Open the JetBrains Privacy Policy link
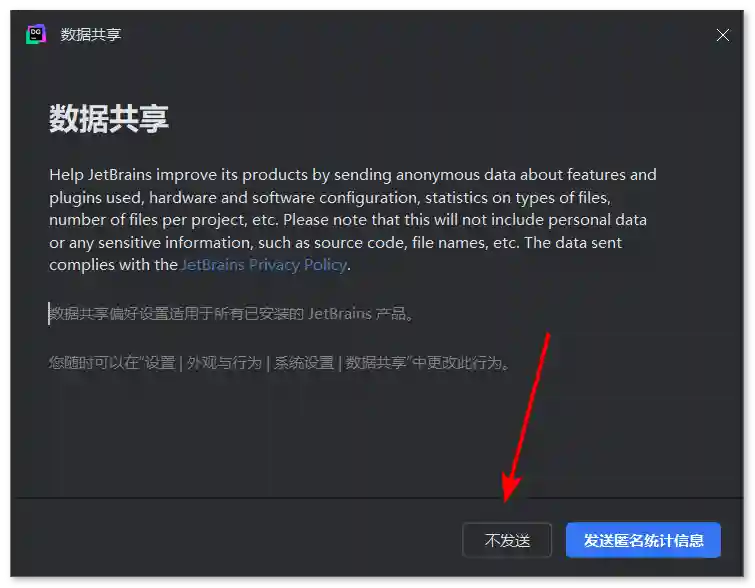 [264, 265]
